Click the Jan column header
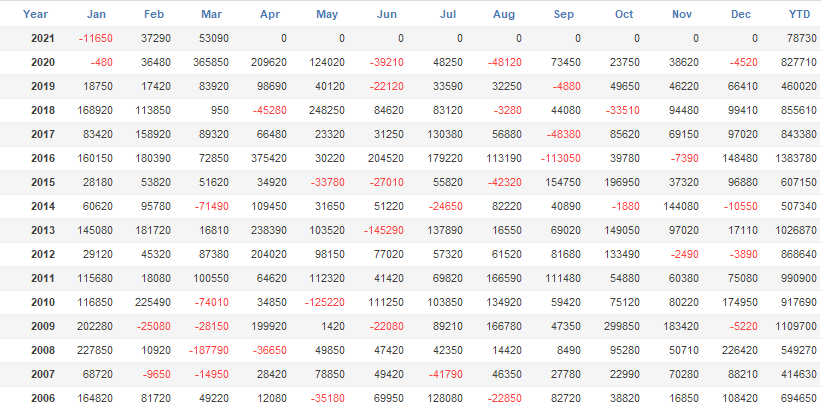This screenshot has height=413, width=821. pos(96,14)
